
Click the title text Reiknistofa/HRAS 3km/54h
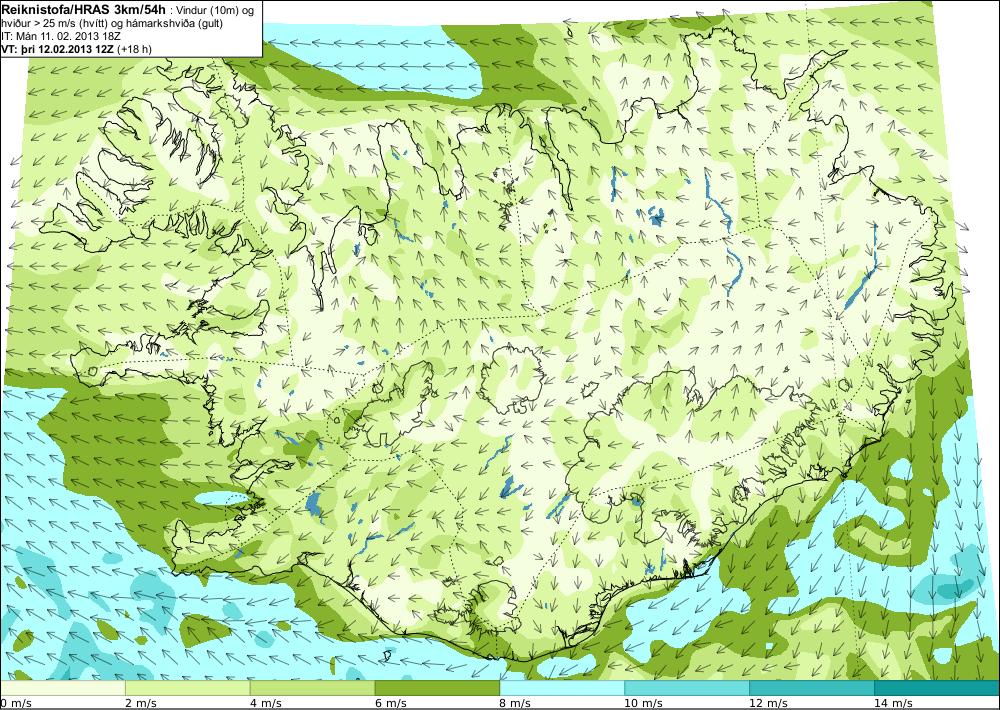84,8
